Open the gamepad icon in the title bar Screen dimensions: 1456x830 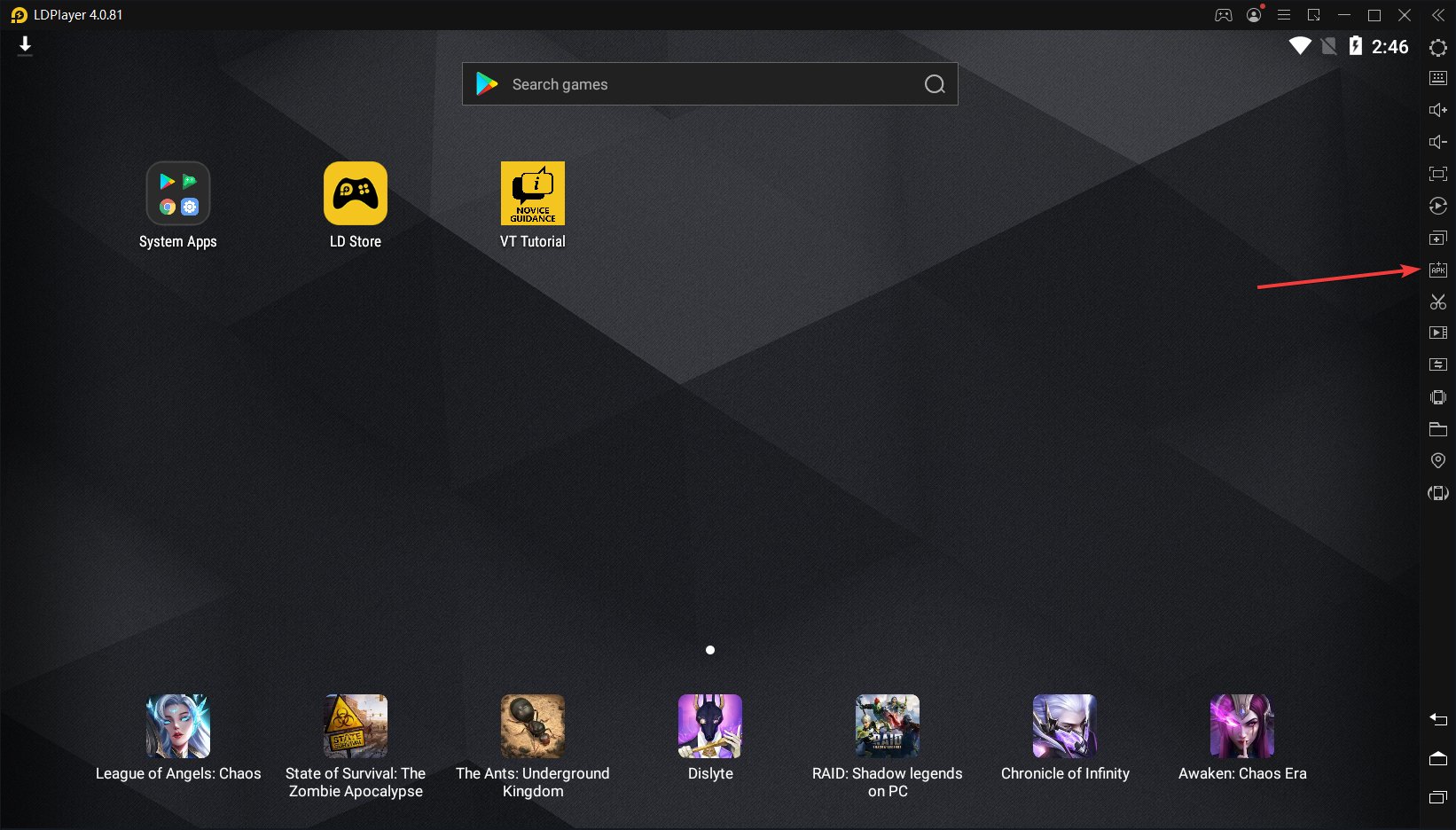[1224, 15]
